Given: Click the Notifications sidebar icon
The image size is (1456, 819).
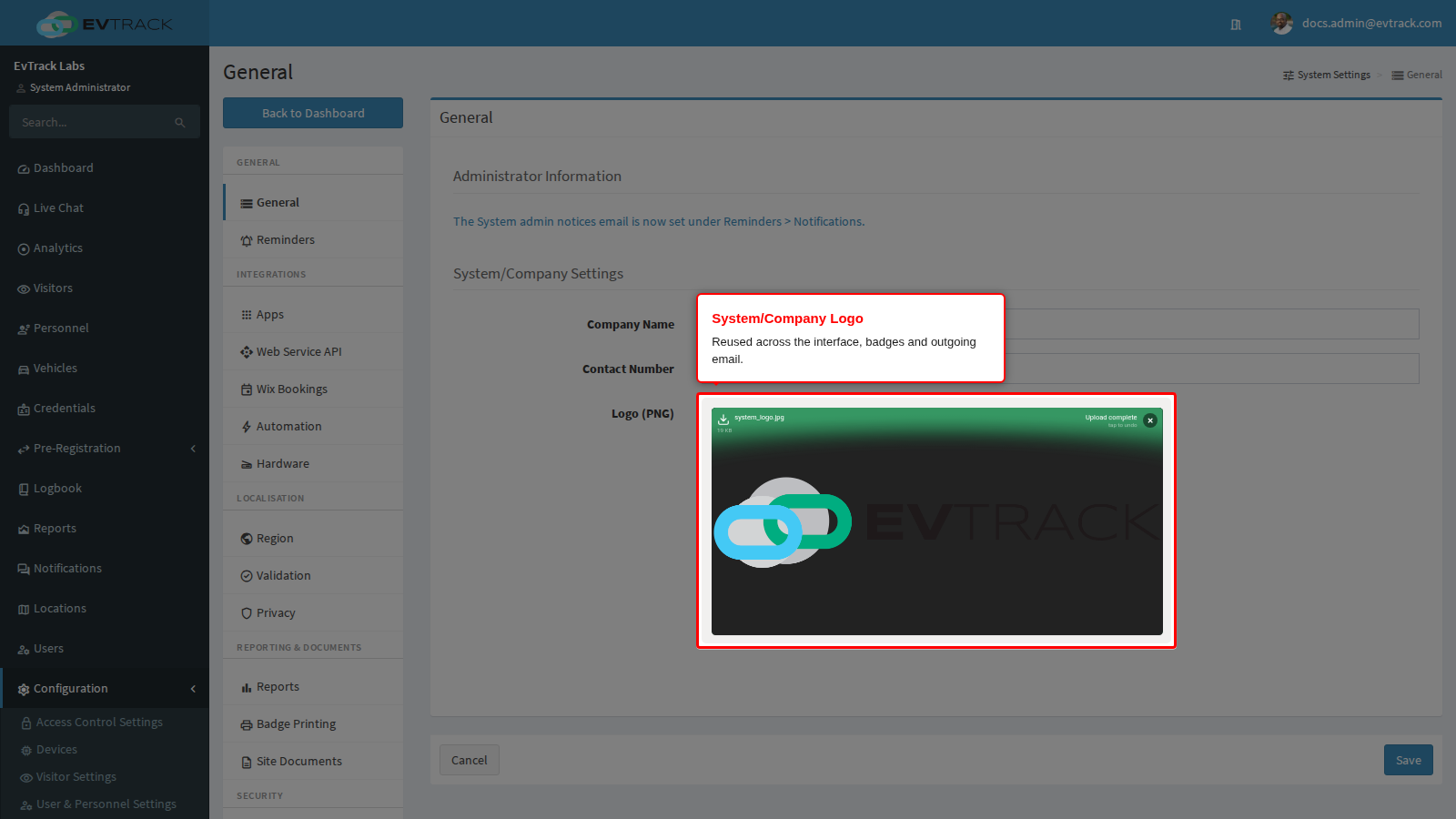Looking at the screenshot, I should [24, 570].
